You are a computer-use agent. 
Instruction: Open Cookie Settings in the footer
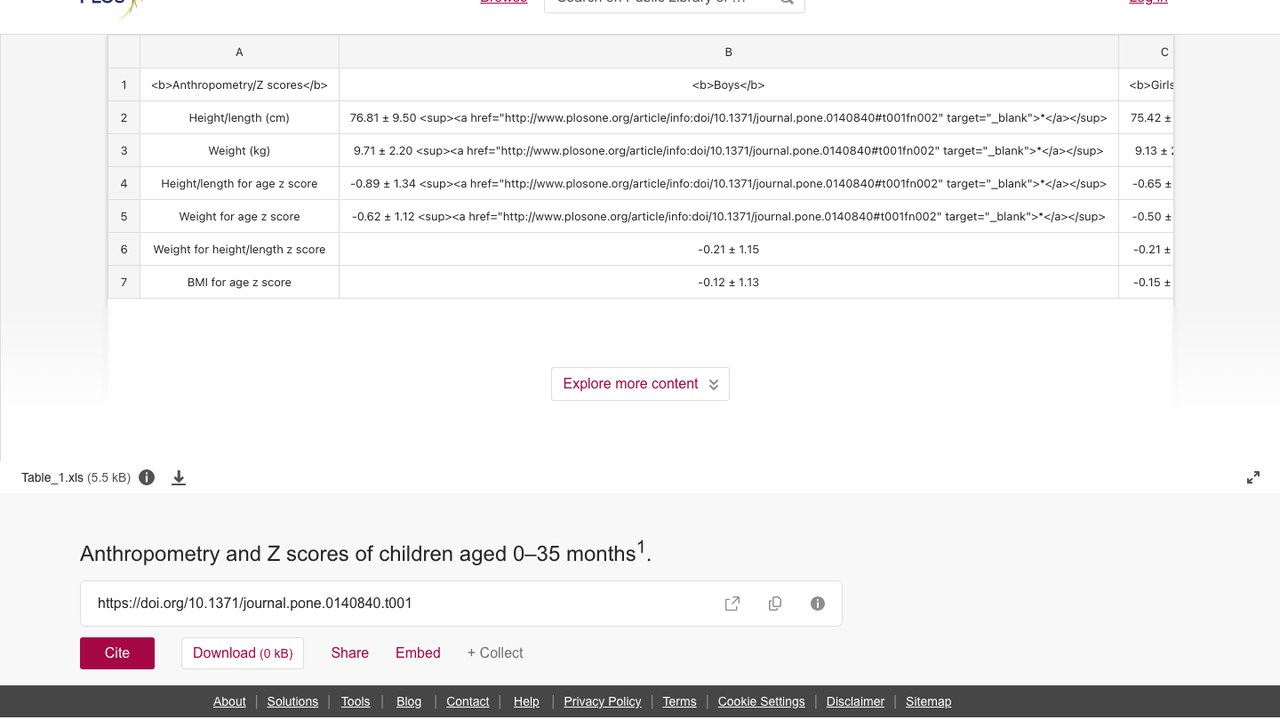(761, 702)
